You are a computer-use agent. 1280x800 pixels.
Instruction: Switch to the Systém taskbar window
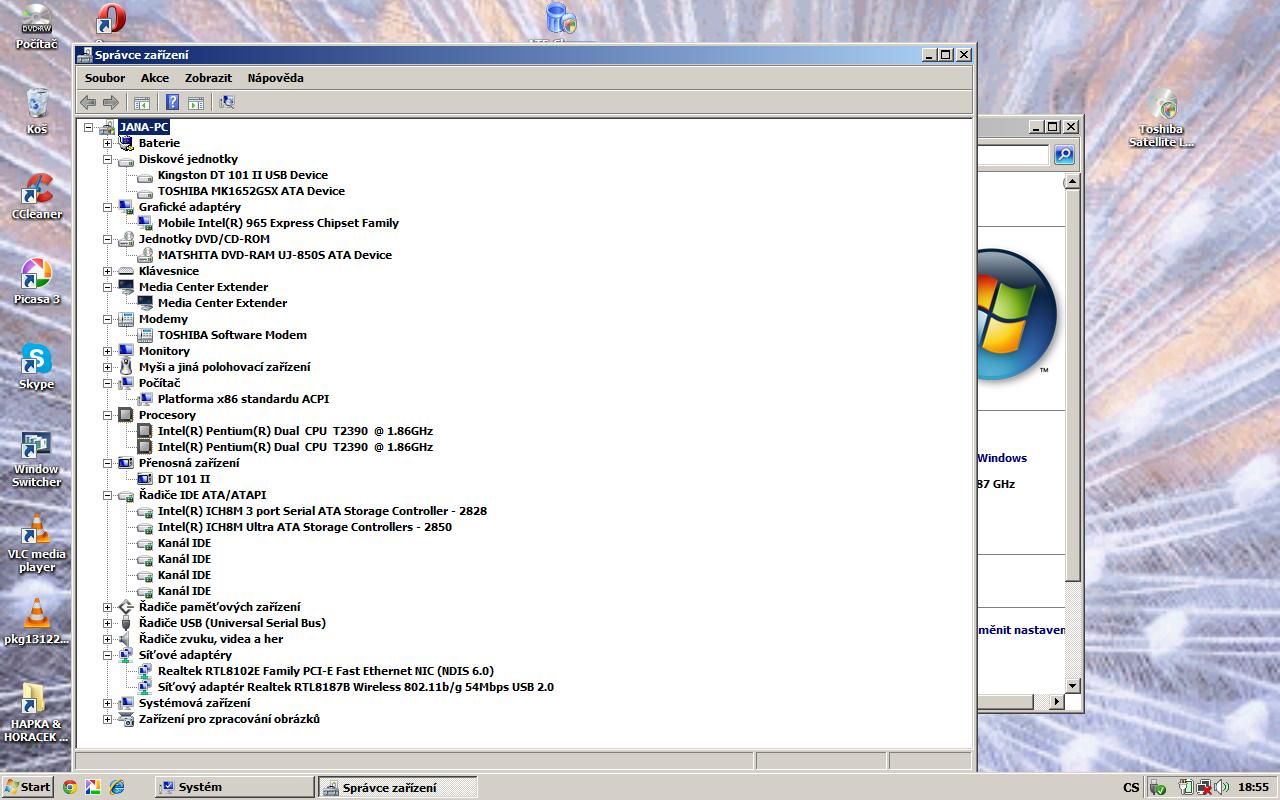(x=235, y=787)
